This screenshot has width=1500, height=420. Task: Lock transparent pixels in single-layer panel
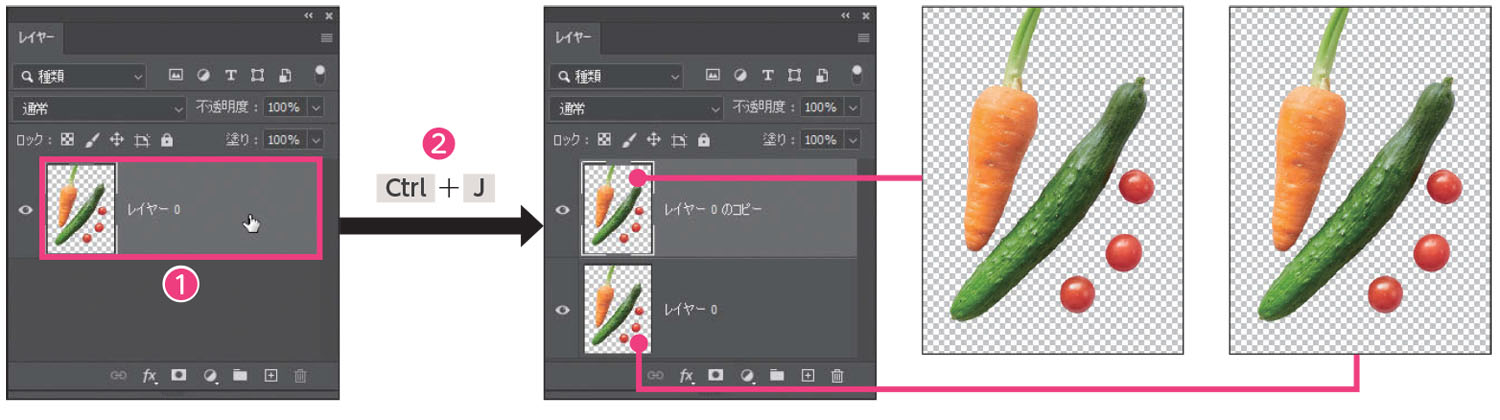click(x=68, y=140)
